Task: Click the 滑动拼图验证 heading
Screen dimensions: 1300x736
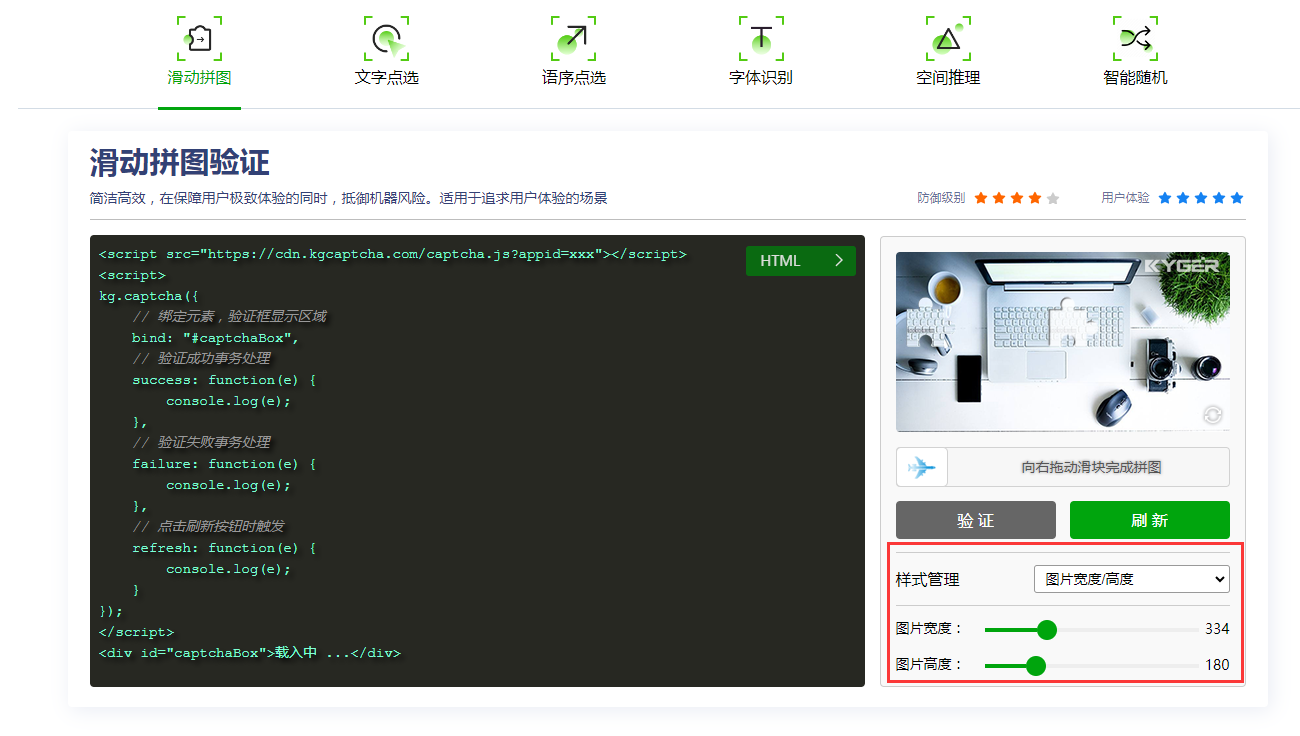Action: coord(180,163)
